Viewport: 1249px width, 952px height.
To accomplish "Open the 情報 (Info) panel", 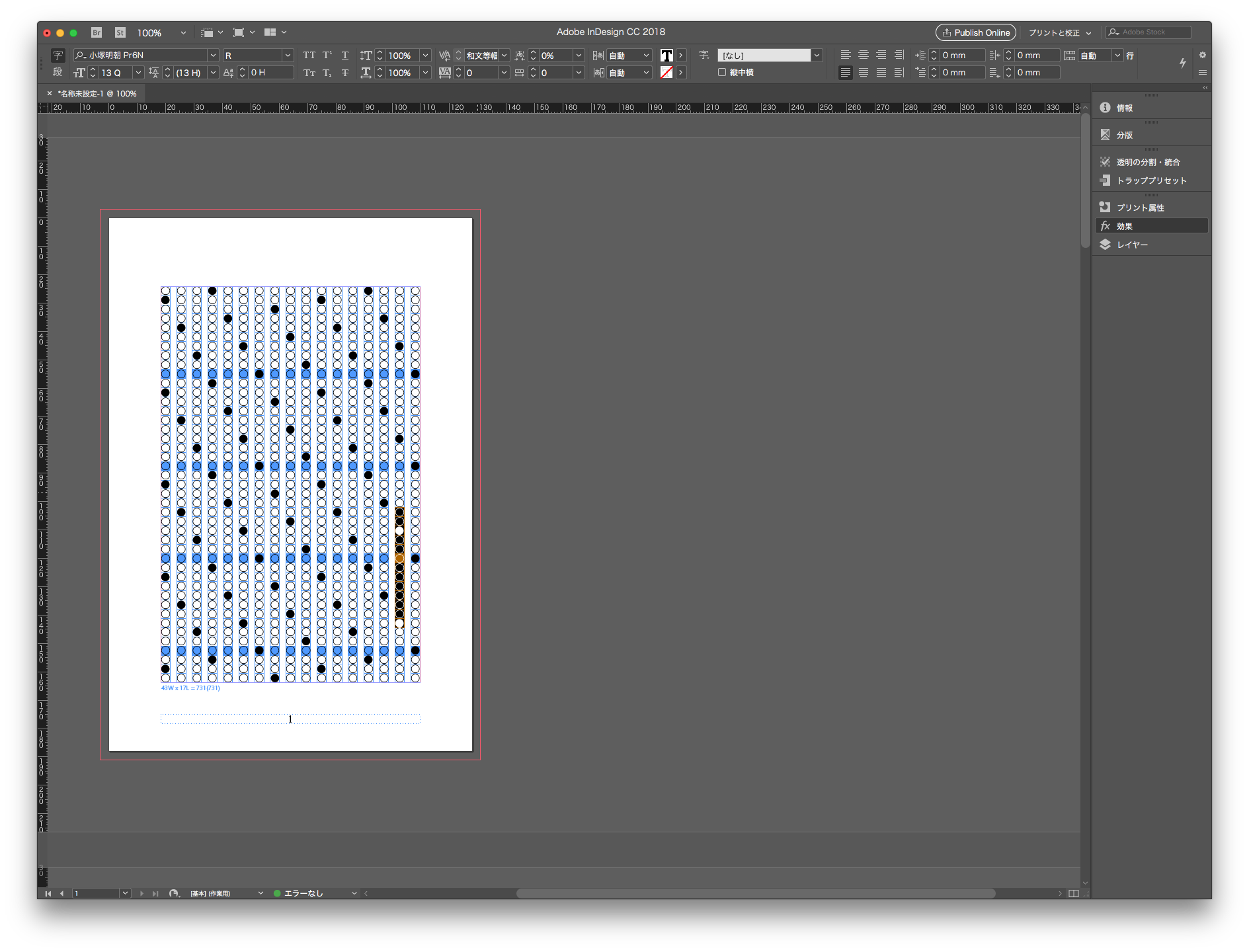I will tap(1124, 108).
